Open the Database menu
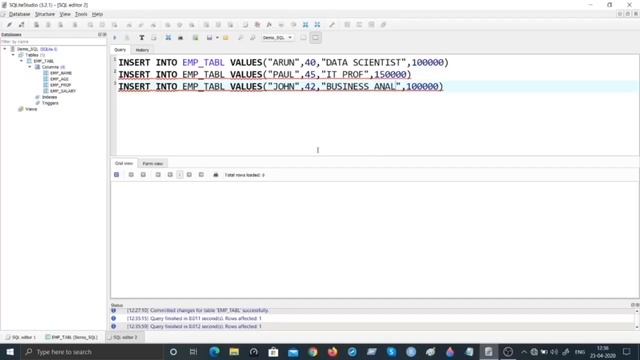The width and height of the screenshot is (640, 360). click(x=19, y=14)
